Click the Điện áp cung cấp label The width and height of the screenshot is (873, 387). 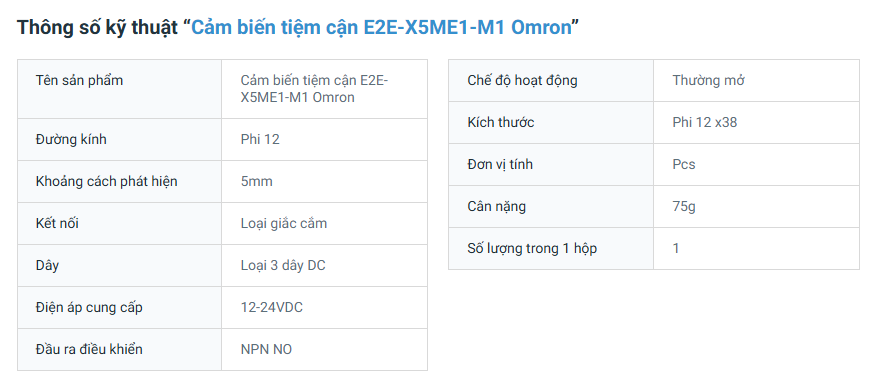point(89,307)
